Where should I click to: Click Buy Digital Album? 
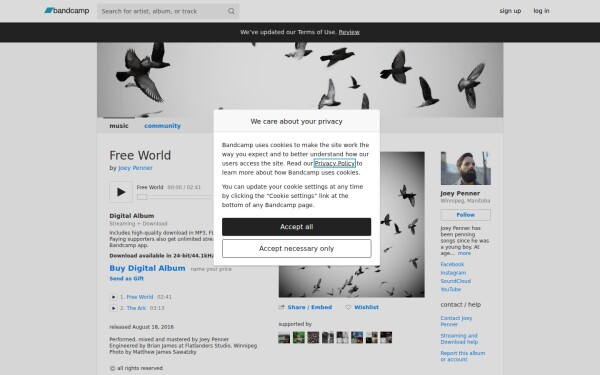147,268
